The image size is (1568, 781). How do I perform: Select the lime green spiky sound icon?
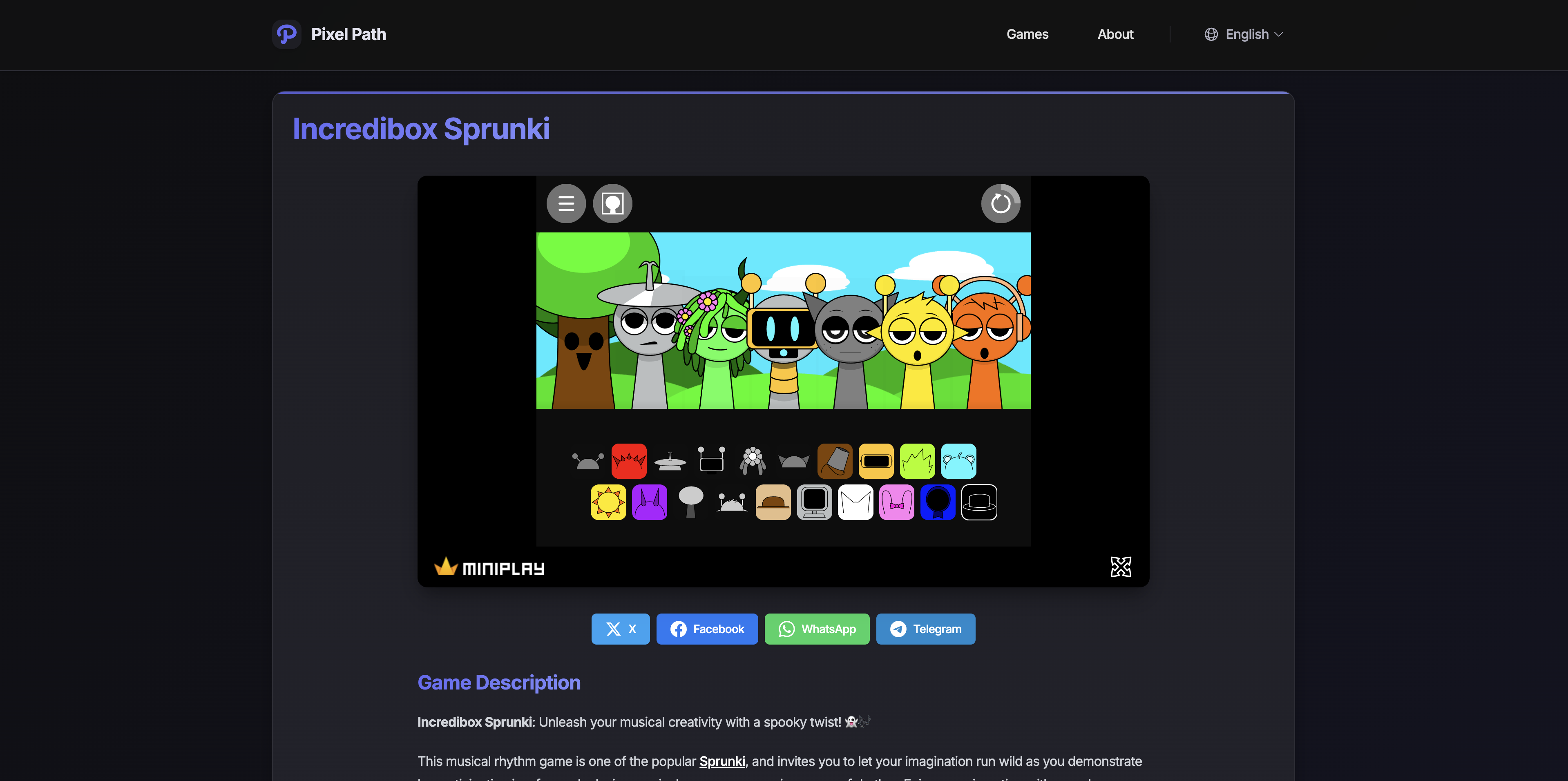pos(917,461)
